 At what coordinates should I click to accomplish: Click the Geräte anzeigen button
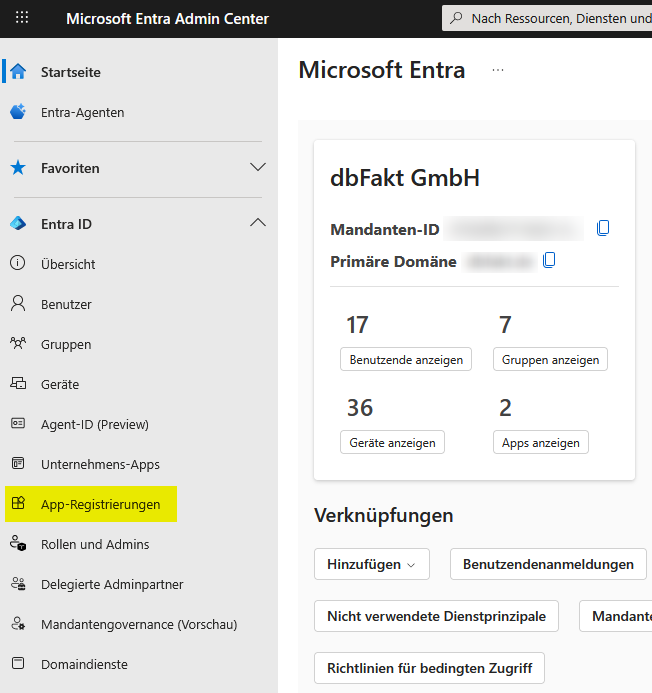coord(392,442)
